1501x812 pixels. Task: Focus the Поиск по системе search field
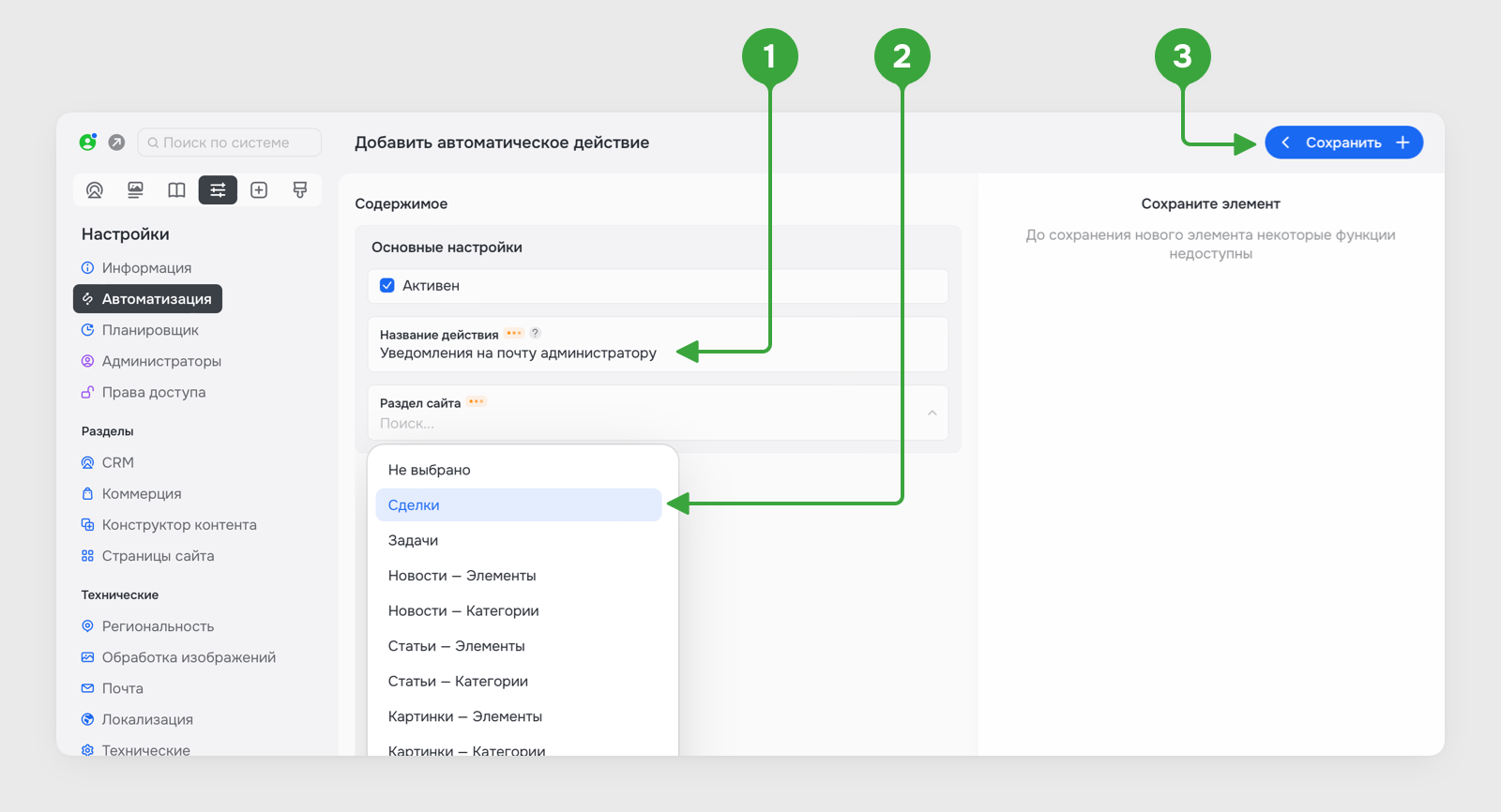pos(230,143)
